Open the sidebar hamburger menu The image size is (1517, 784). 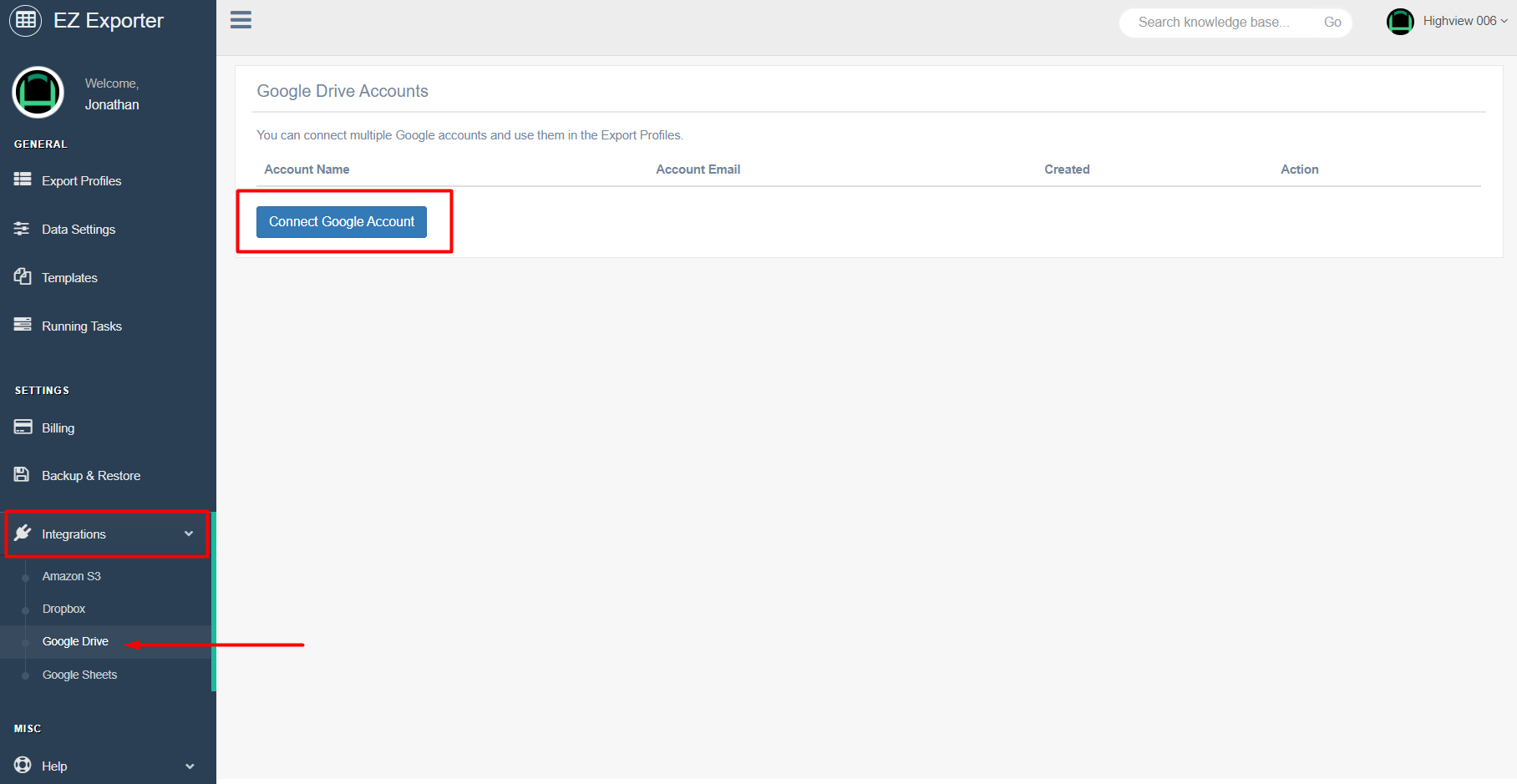click(x=241, y=20)
